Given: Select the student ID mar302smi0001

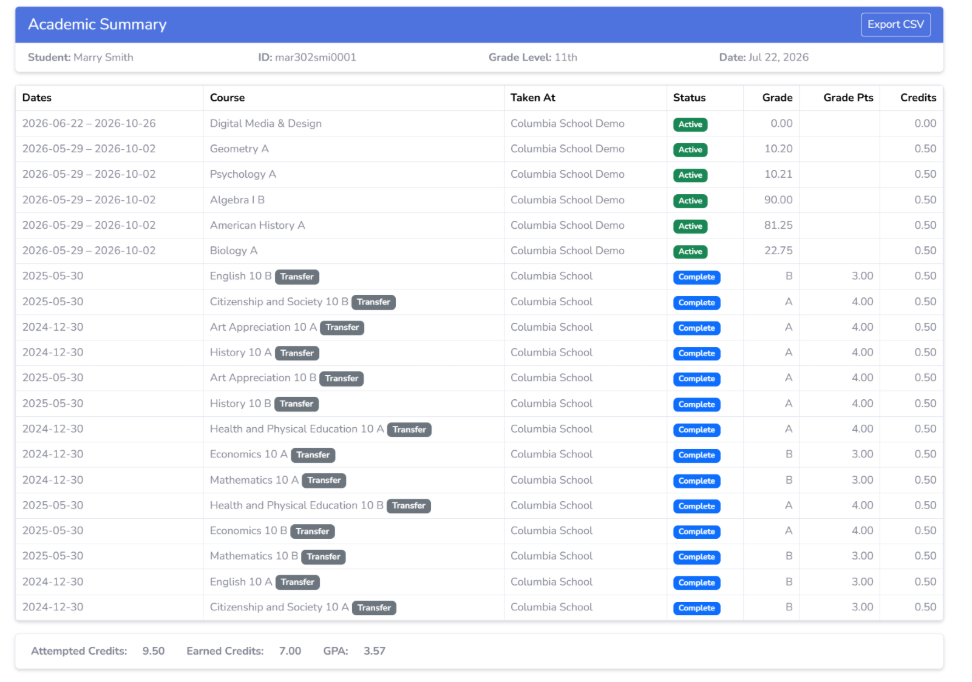Looking at the screenshot, I should pos(316,57).
